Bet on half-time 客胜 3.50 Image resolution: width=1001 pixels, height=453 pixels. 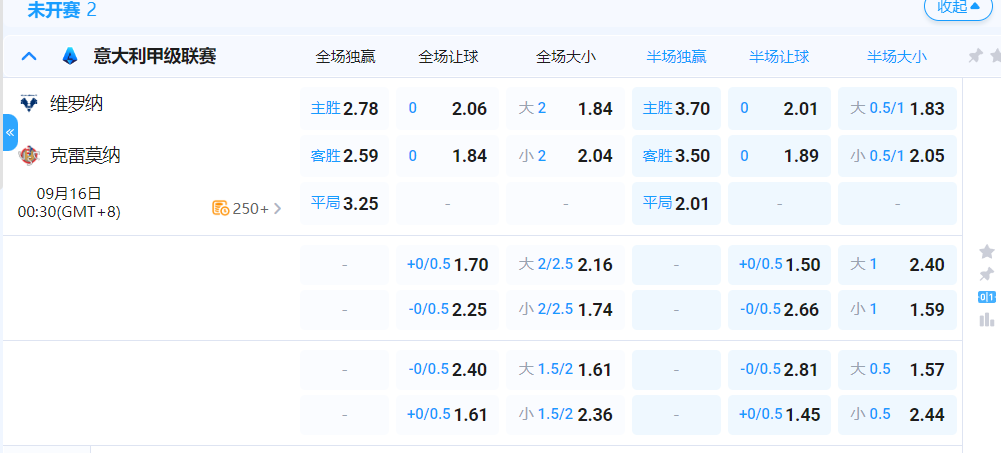(x=677, y=156)
